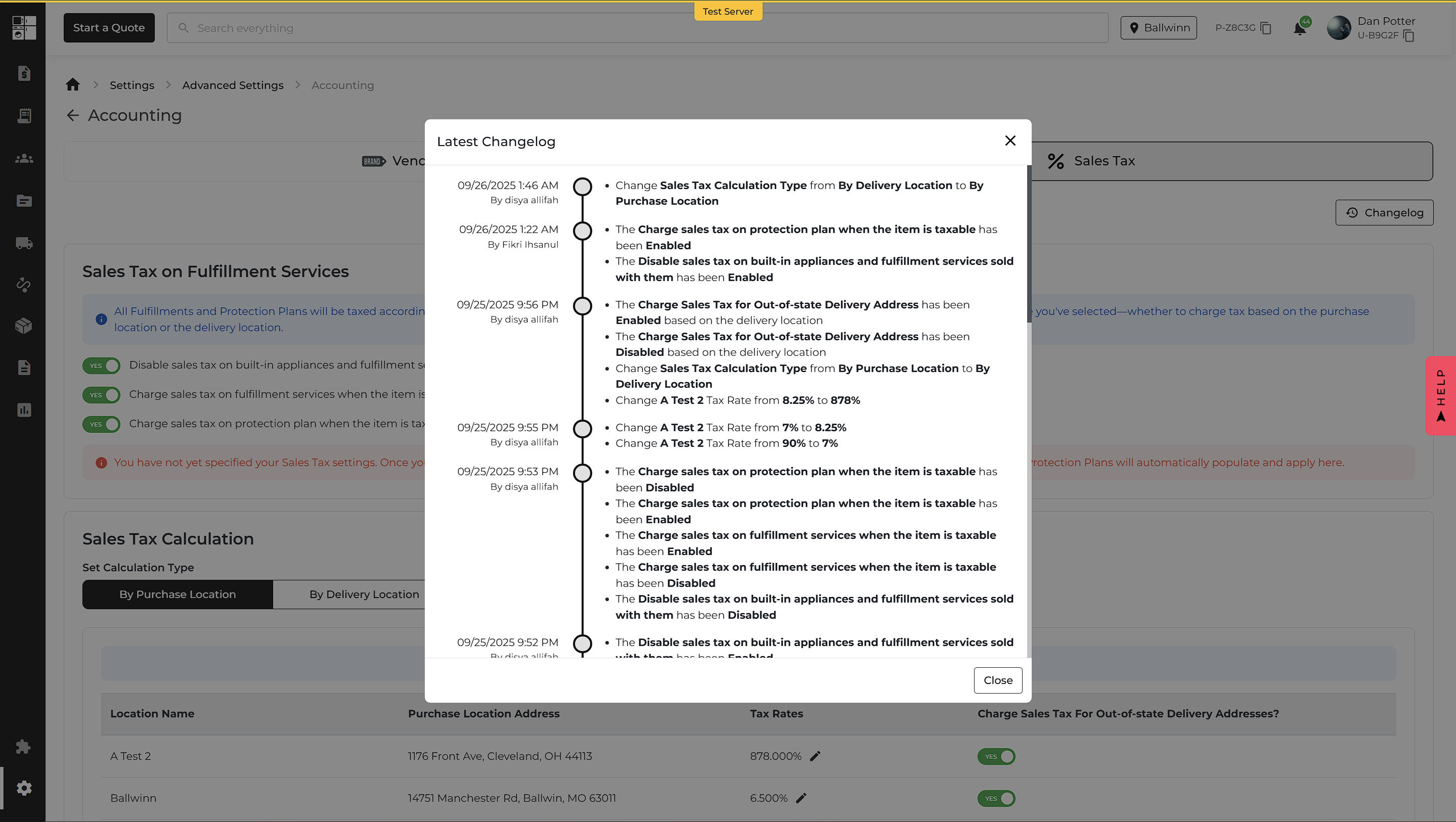
Task: Open Settings in the breadcrumb
Action: click(131, 85)
